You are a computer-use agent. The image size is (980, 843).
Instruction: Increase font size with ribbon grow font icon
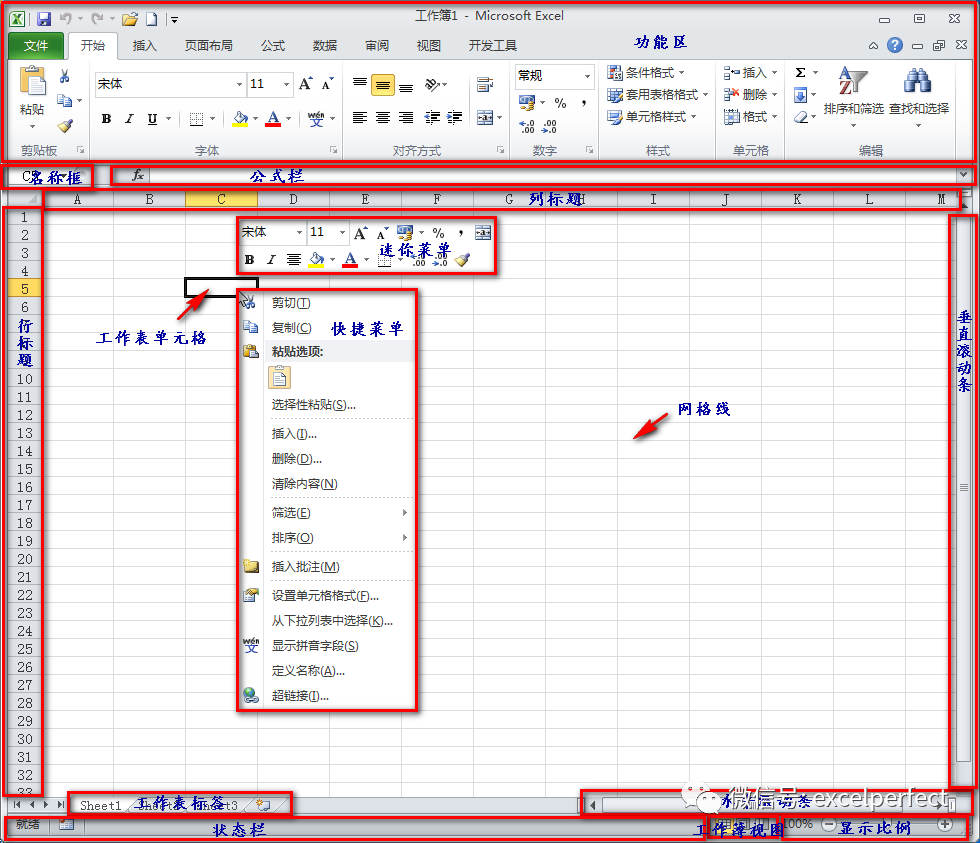click(305, 84)
